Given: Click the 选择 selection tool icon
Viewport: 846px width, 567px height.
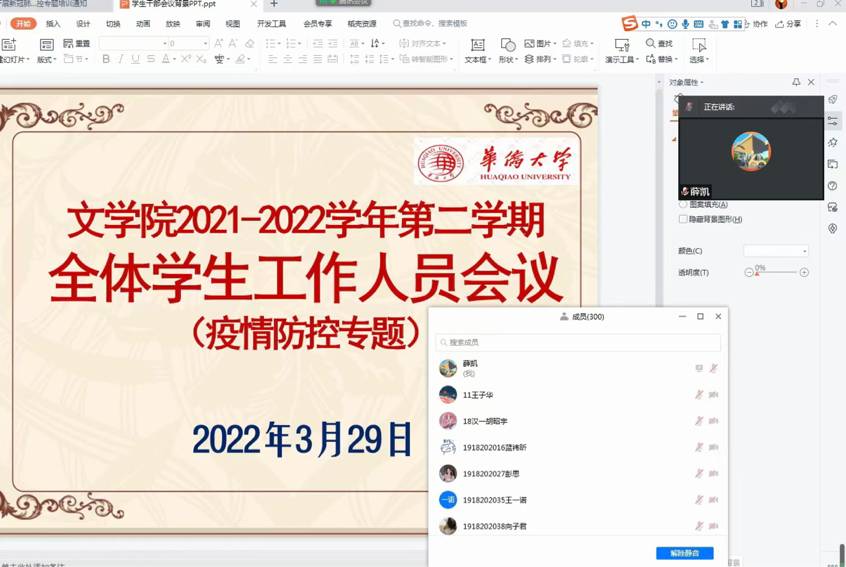Looking at the screenshot, I should (x=698, y=50).
